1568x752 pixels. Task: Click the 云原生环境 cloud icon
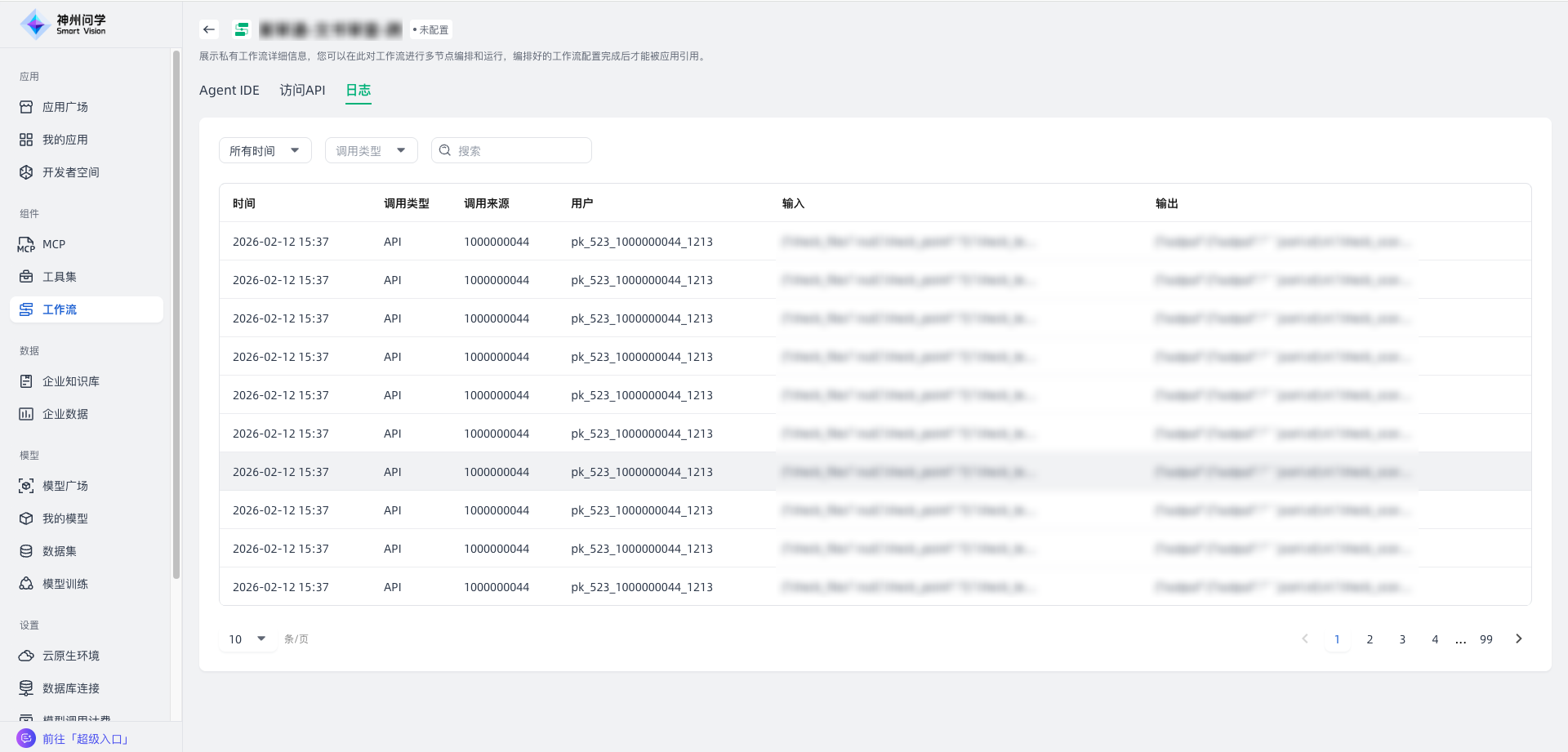tap(26, 656)
